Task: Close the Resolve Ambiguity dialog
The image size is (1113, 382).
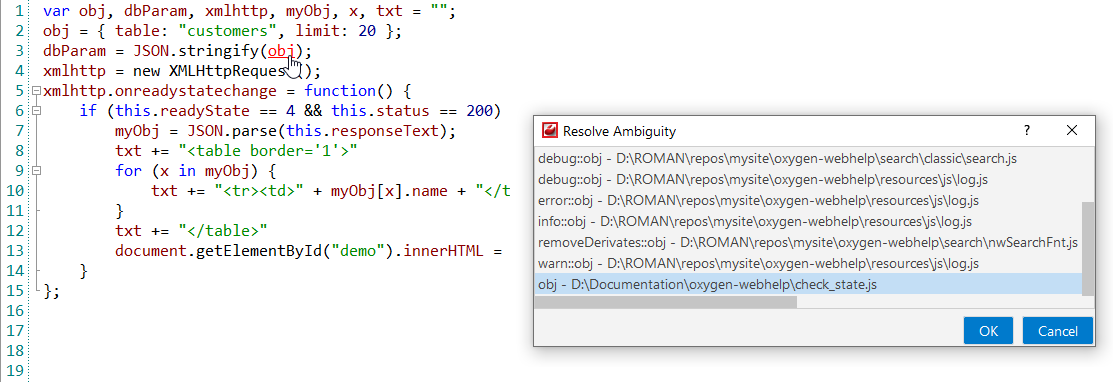Action: point(1072,130)
